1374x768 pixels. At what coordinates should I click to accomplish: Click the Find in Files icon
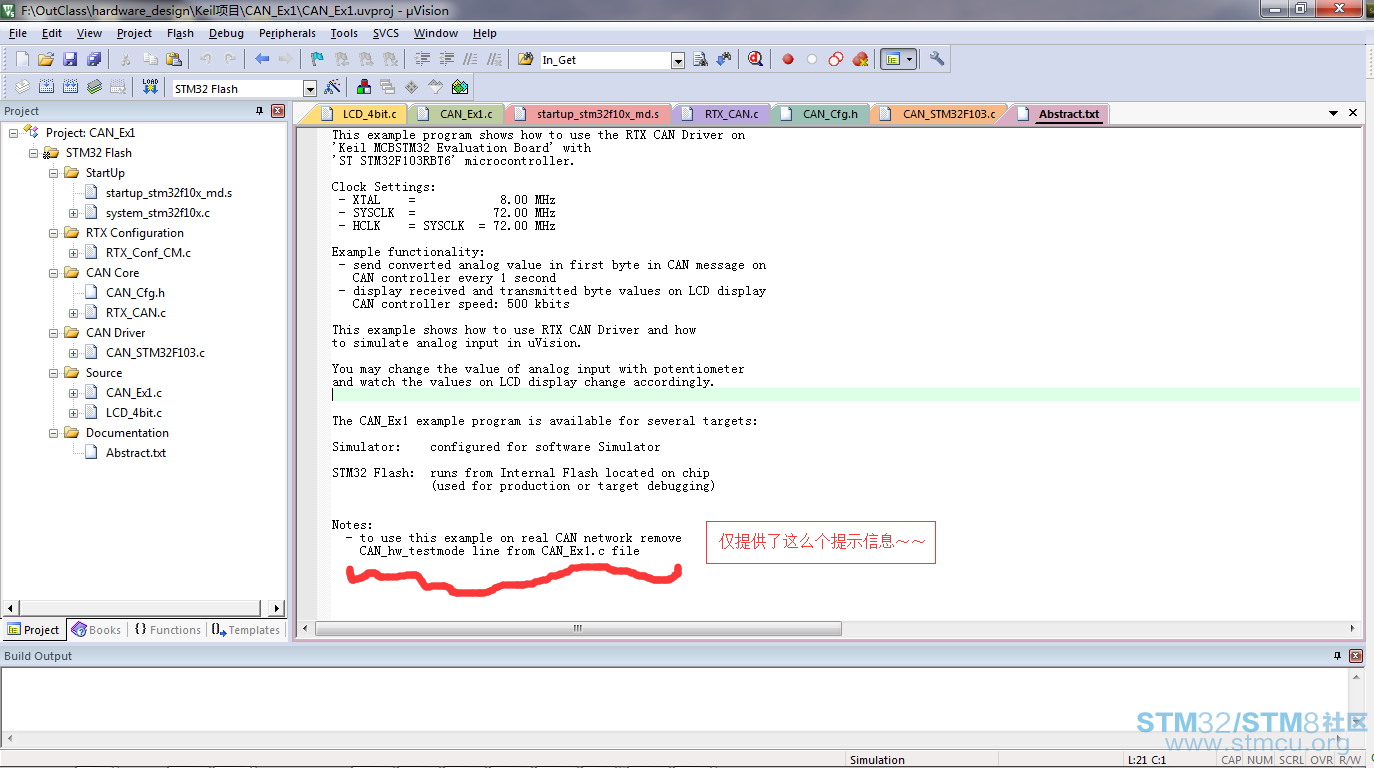click(x=525, y=59)
